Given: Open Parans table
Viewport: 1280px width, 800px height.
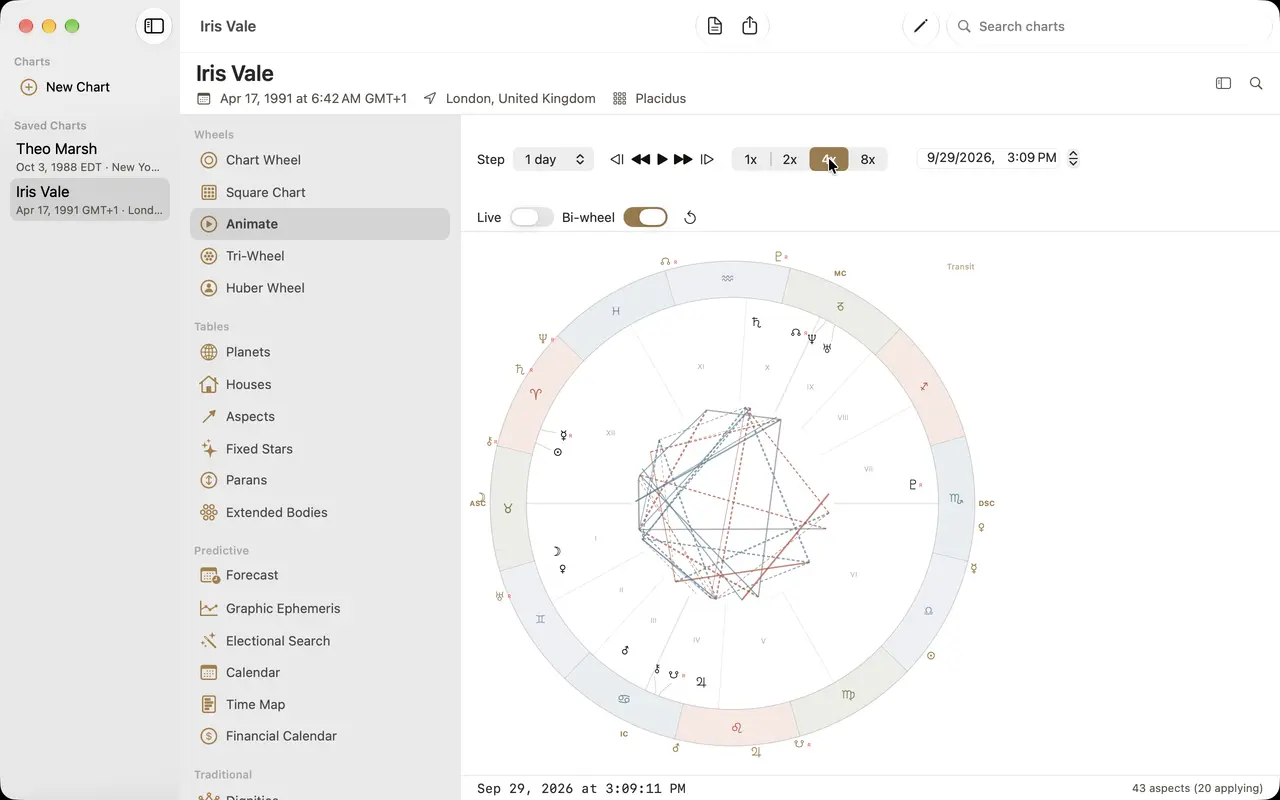Looking at the screenshot, I should 320,480.
